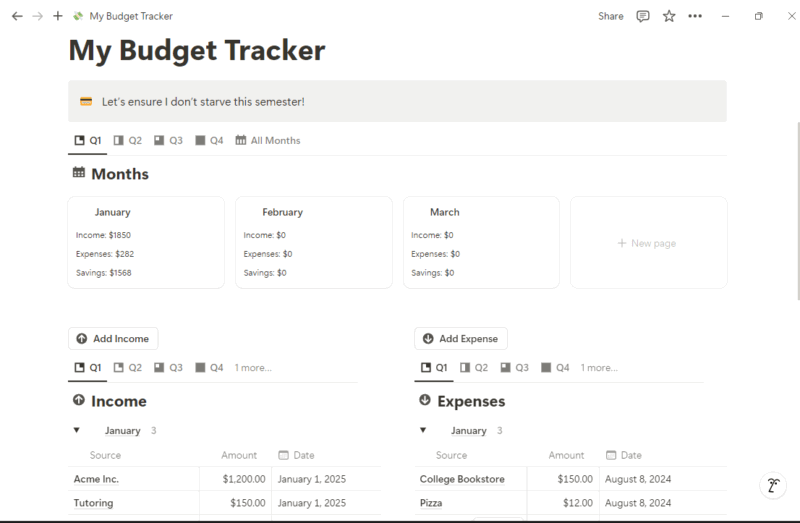Click the Date column header in Expenses

(x=623, y=455)
